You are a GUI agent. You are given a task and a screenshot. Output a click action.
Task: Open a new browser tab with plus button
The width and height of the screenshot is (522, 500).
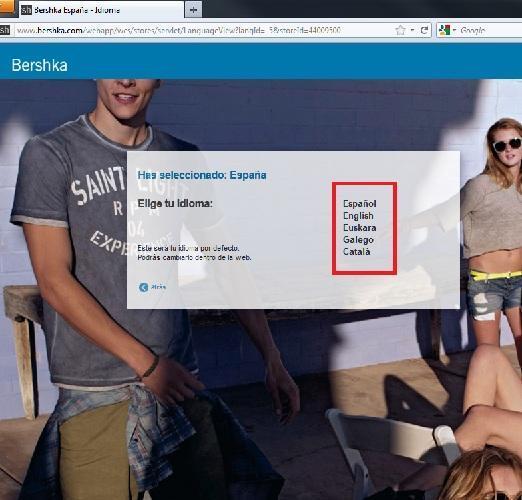[193, 10]
